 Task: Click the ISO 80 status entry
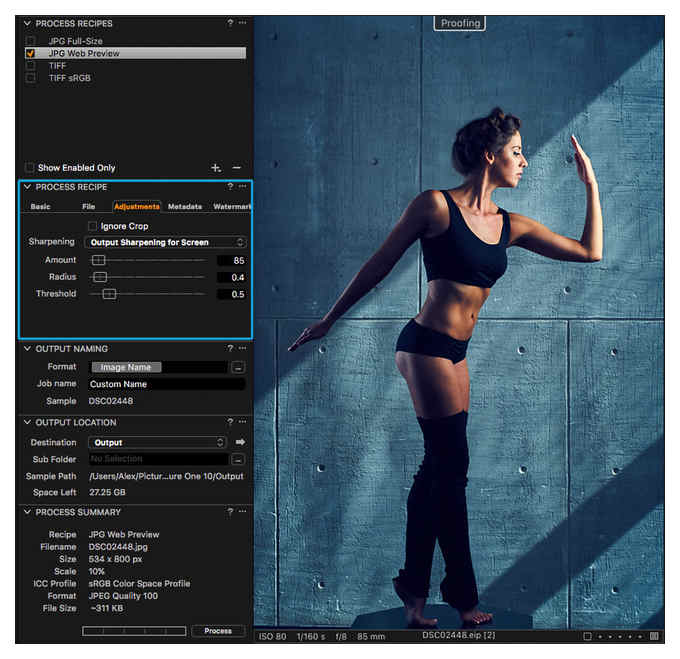coord(272,636)
